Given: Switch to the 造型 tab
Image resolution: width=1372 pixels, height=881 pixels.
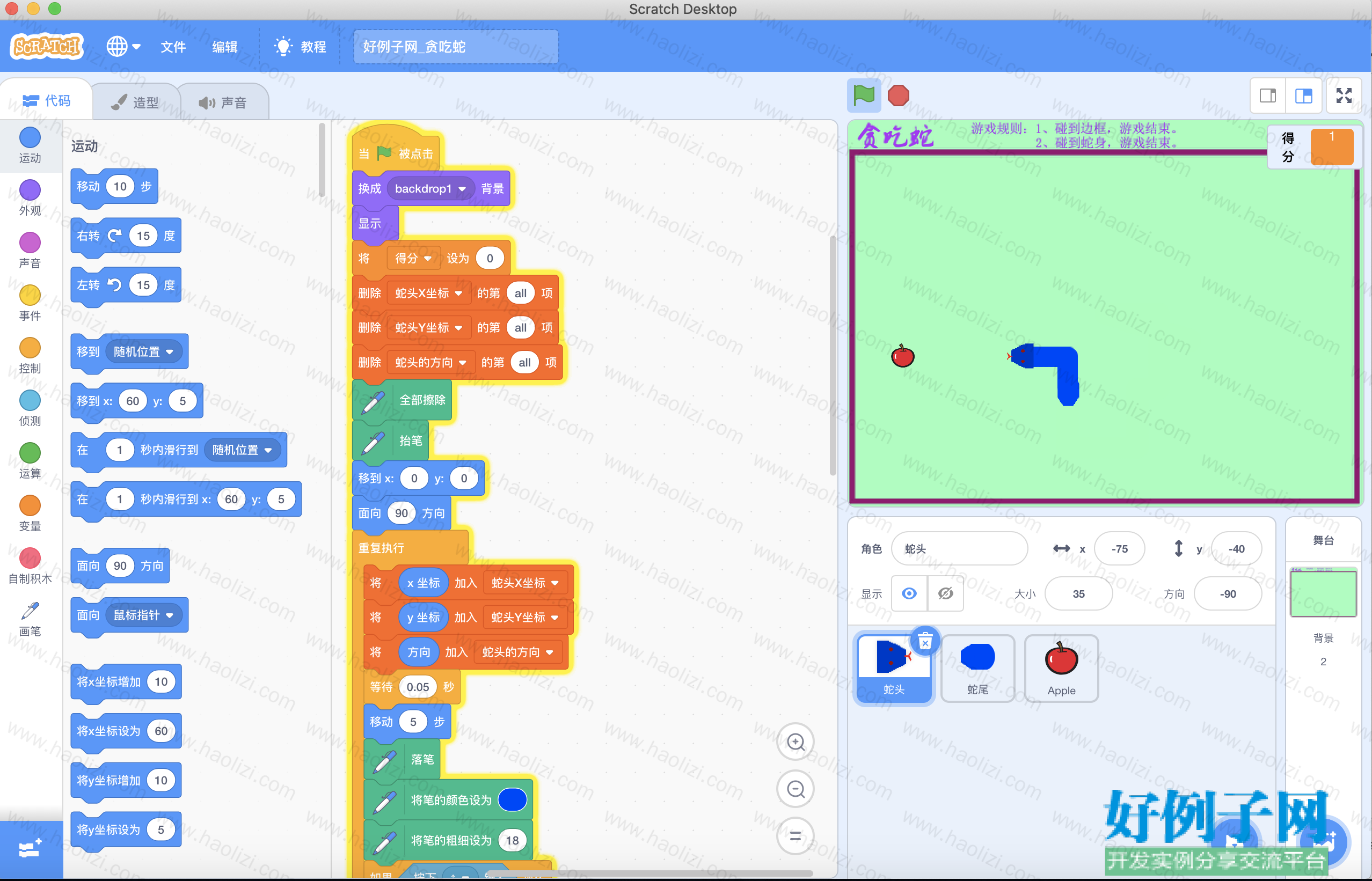Looking at the screenshot, I should coord(135,102).
